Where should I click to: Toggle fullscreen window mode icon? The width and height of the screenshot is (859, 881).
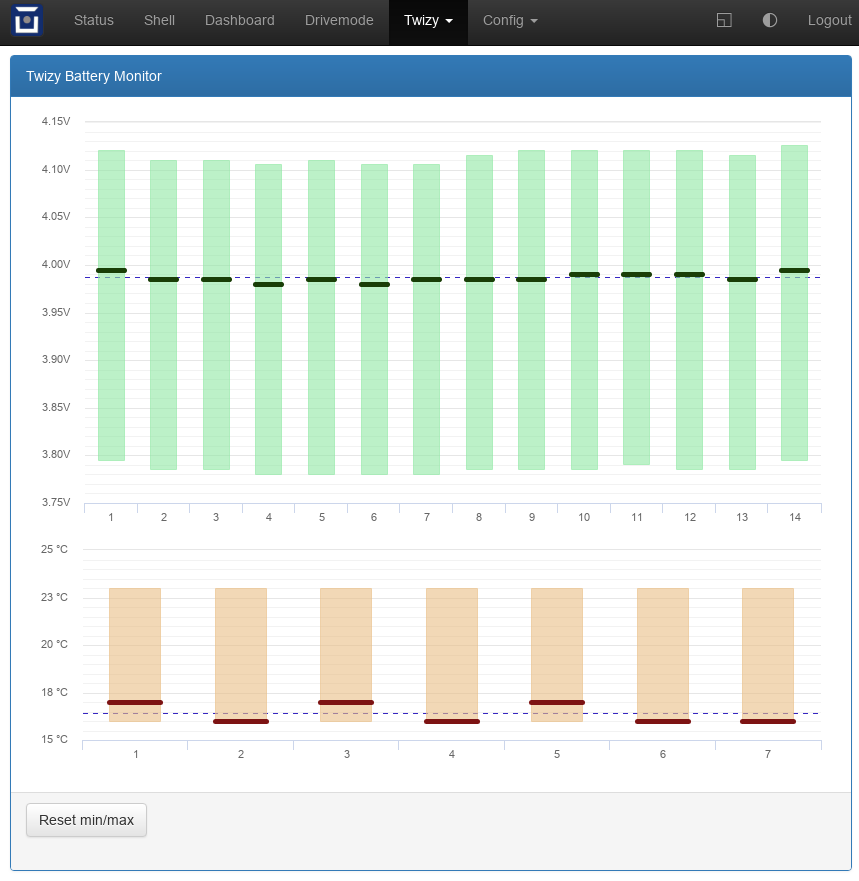coord(724,21)
